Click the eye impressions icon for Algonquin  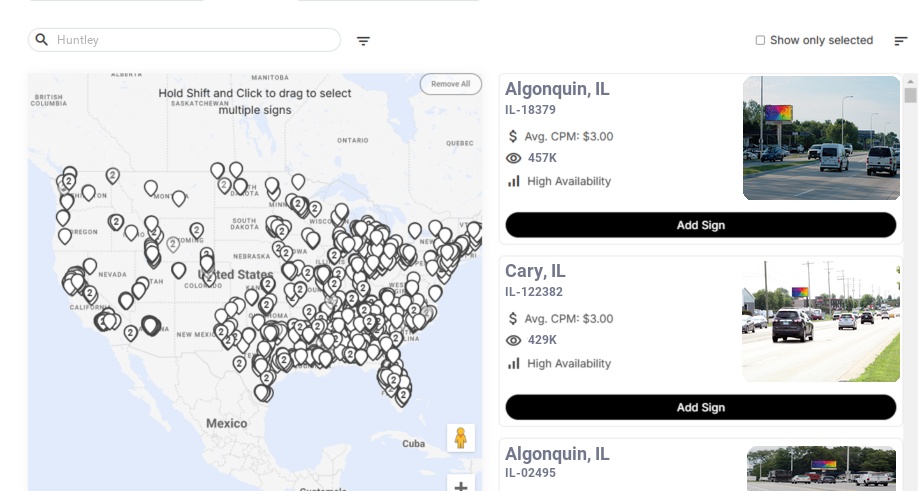point(514,158)
